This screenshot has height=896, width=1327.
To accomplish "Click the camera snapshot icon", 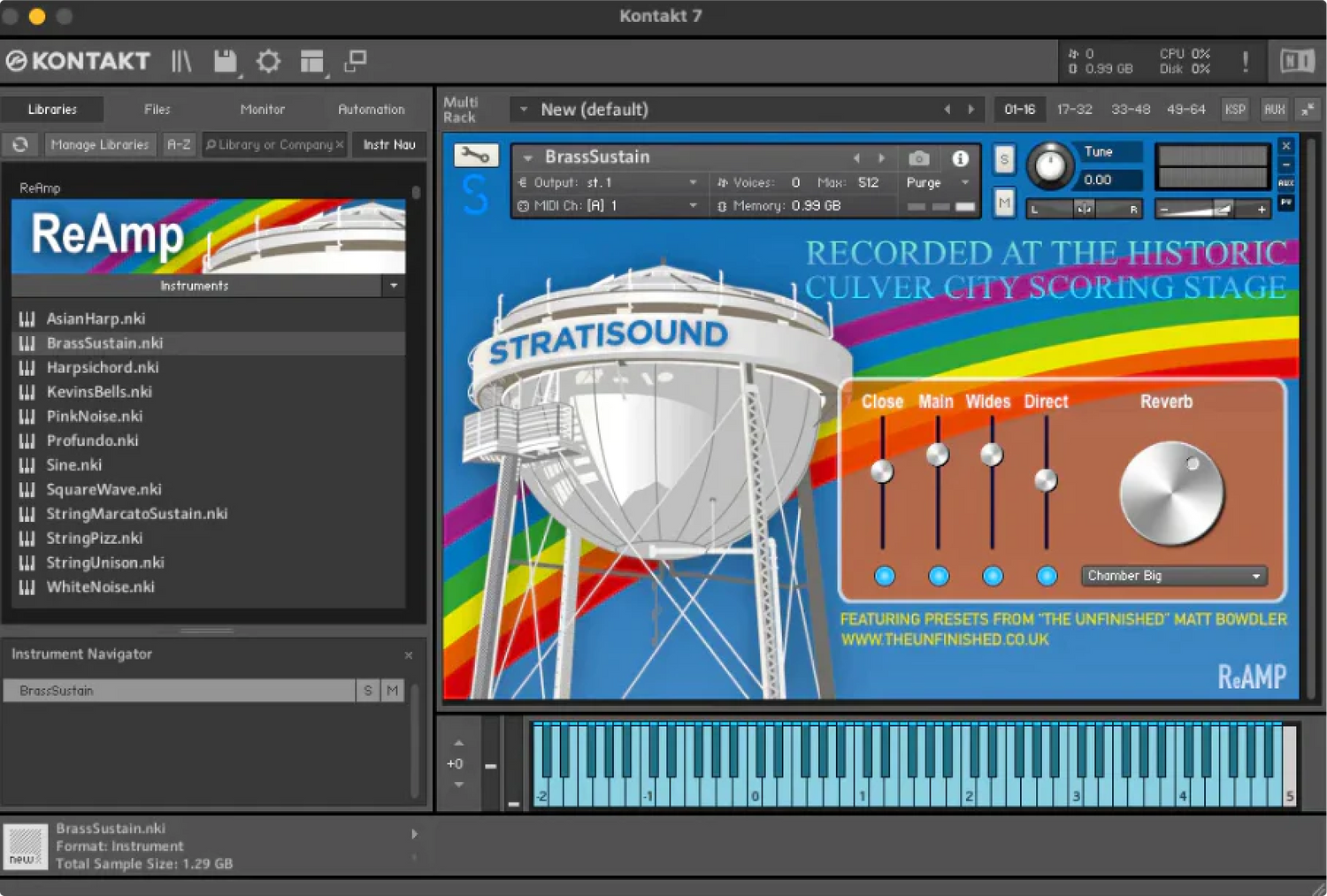I will 919,158.
